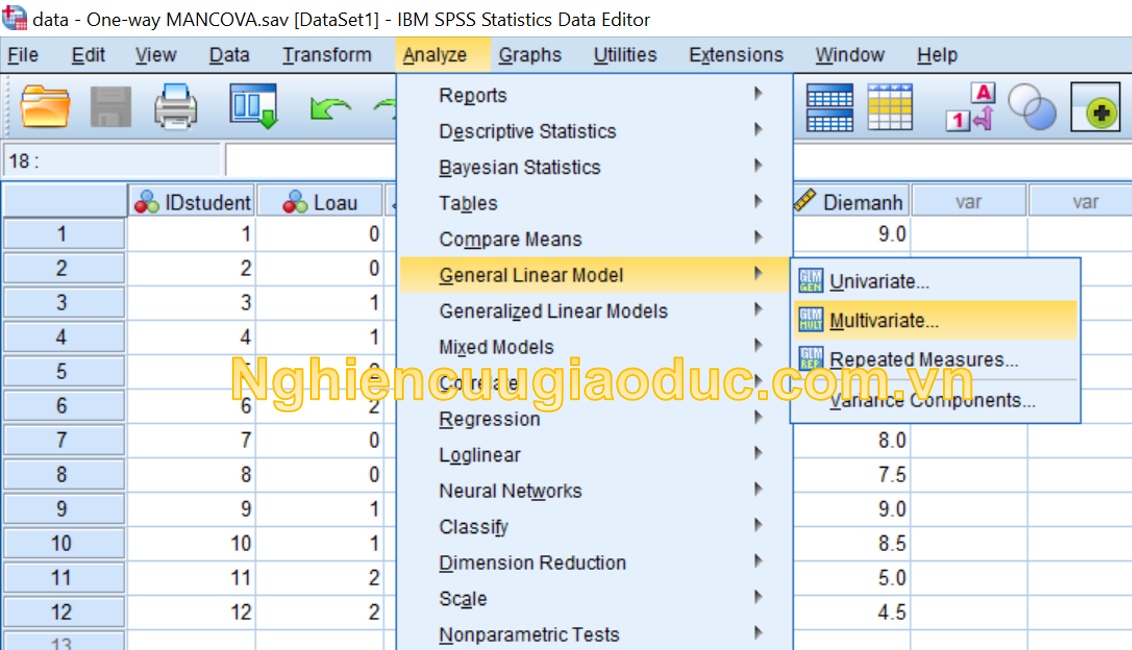This screenshot has width=1132, height=650.
Task: Choose Multivariate from General Linear Model
Action: 884,321
